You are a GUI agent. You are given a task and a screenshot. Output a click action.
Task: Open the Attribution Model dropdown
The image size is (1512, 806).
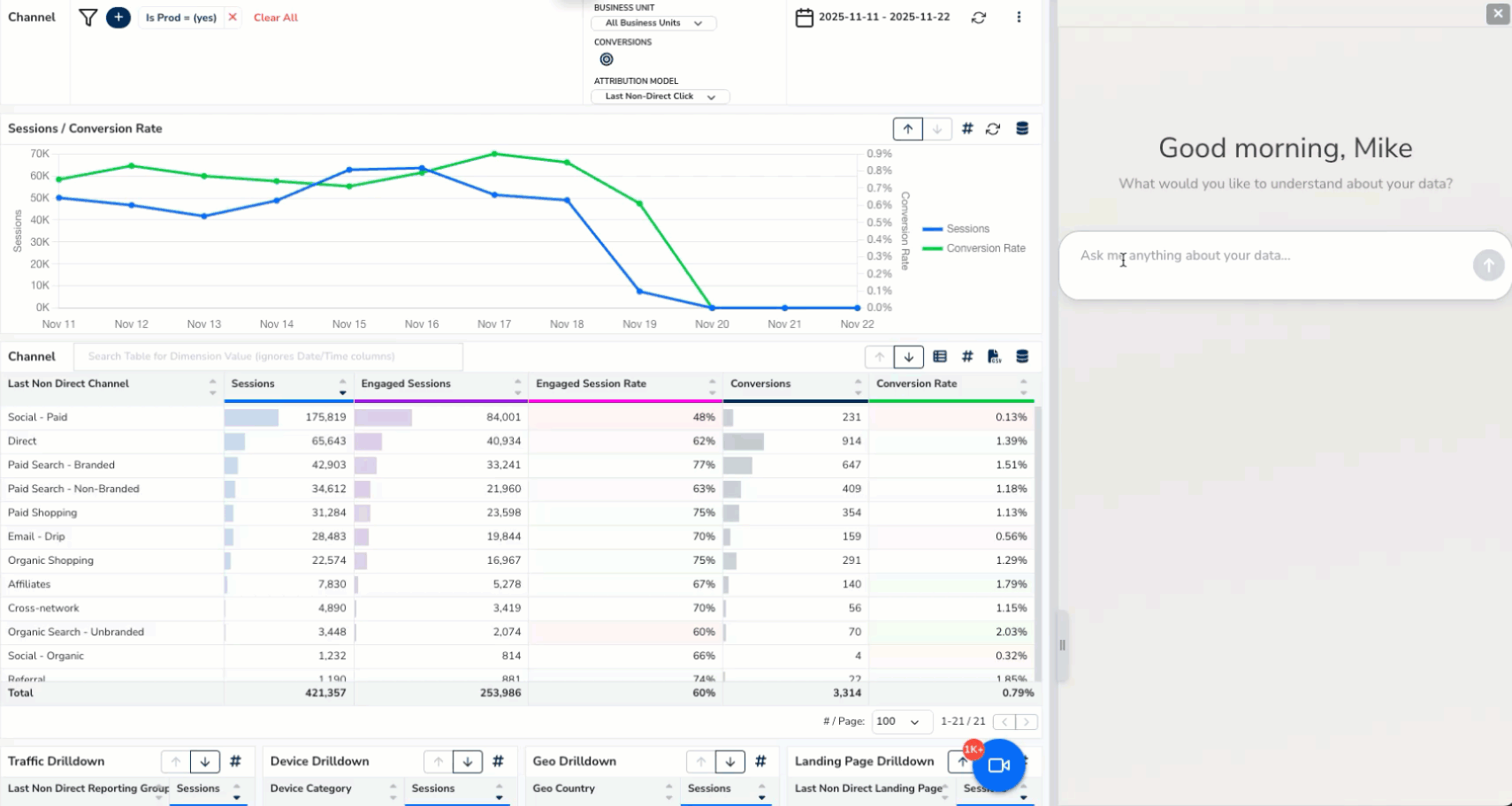click(x=659, y=96)
